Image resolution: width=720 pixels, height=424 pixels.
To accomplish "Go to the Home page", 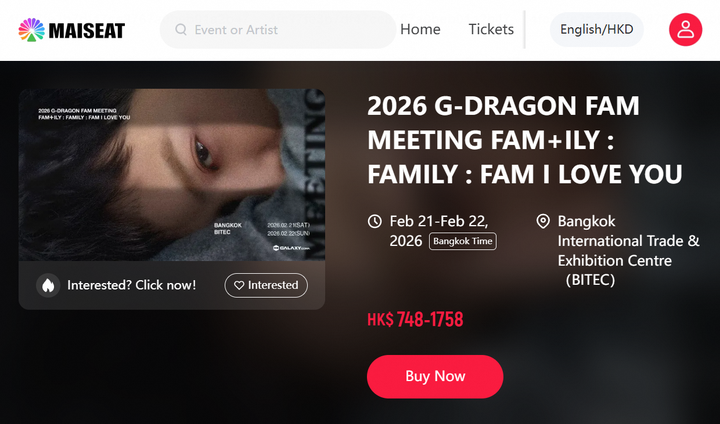I will tap(420, 30).
